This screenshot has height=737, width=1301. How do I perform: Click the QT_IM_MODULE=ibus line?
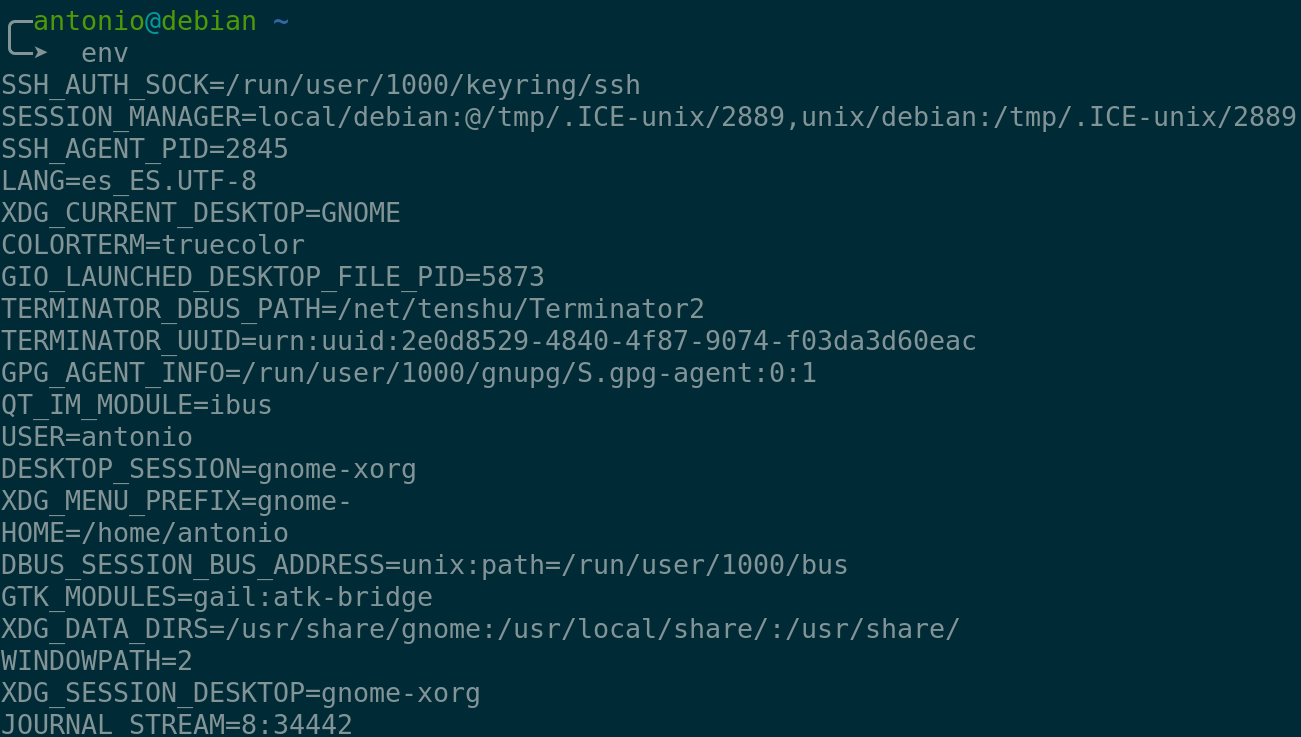(x=136, y=405)
